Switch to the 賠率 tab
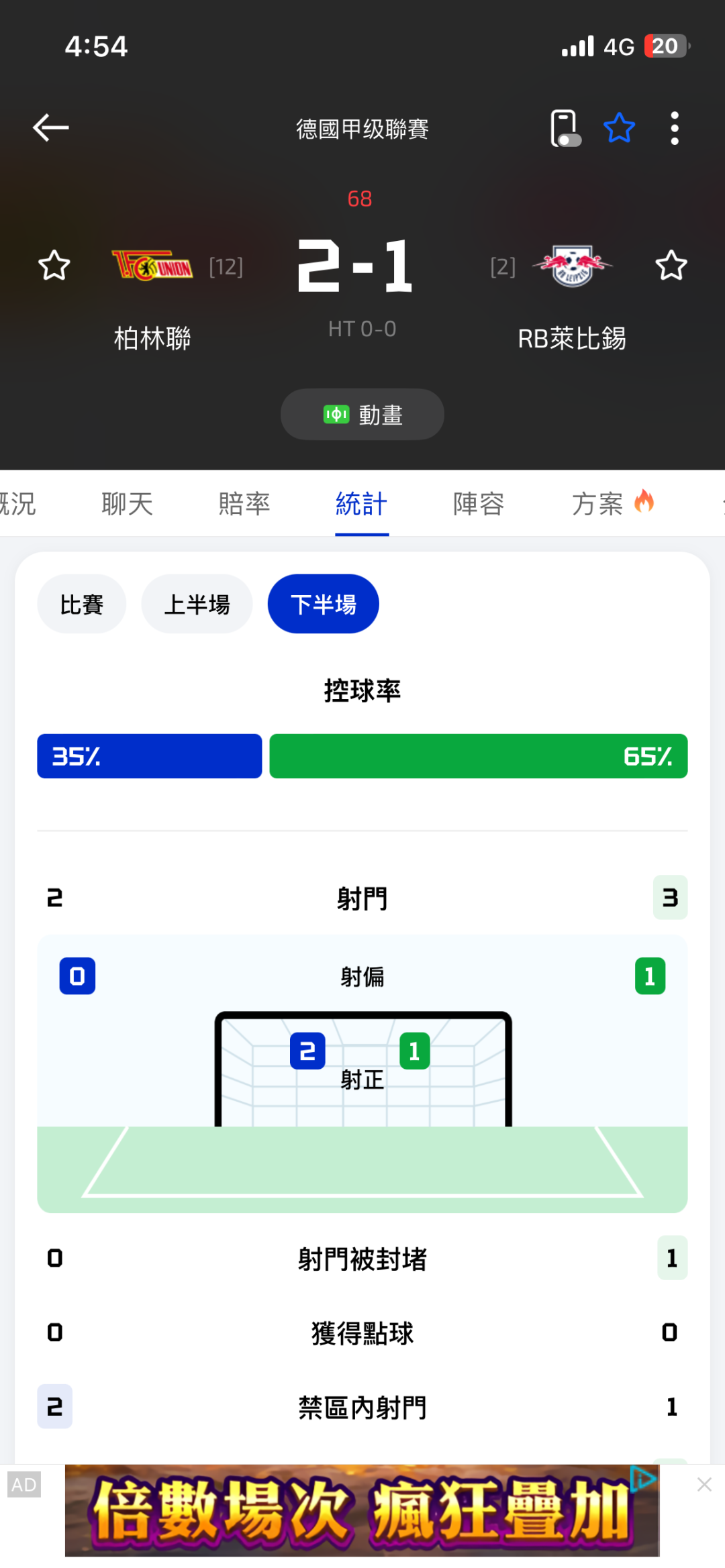 click(x=244, y=504)
